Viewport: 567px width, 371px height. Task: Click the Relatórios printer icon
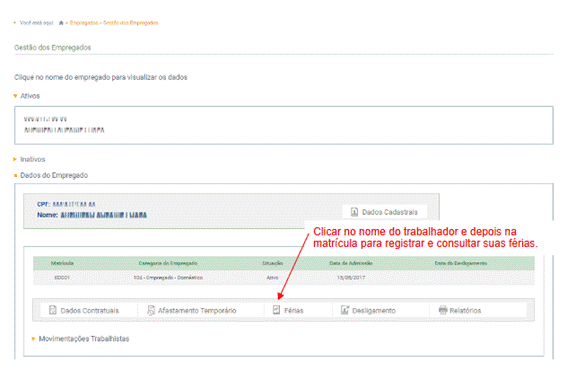point(443,310)
